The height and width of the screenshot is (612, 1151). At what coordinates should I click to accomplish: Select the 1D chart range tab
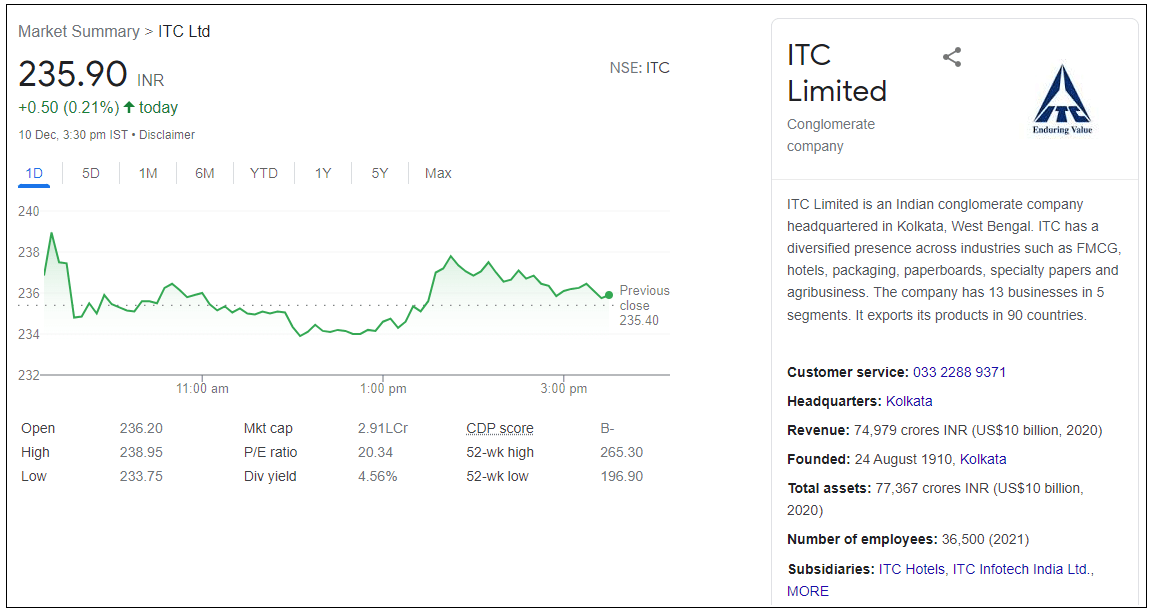pyautogui.click(x=34, y=174)
